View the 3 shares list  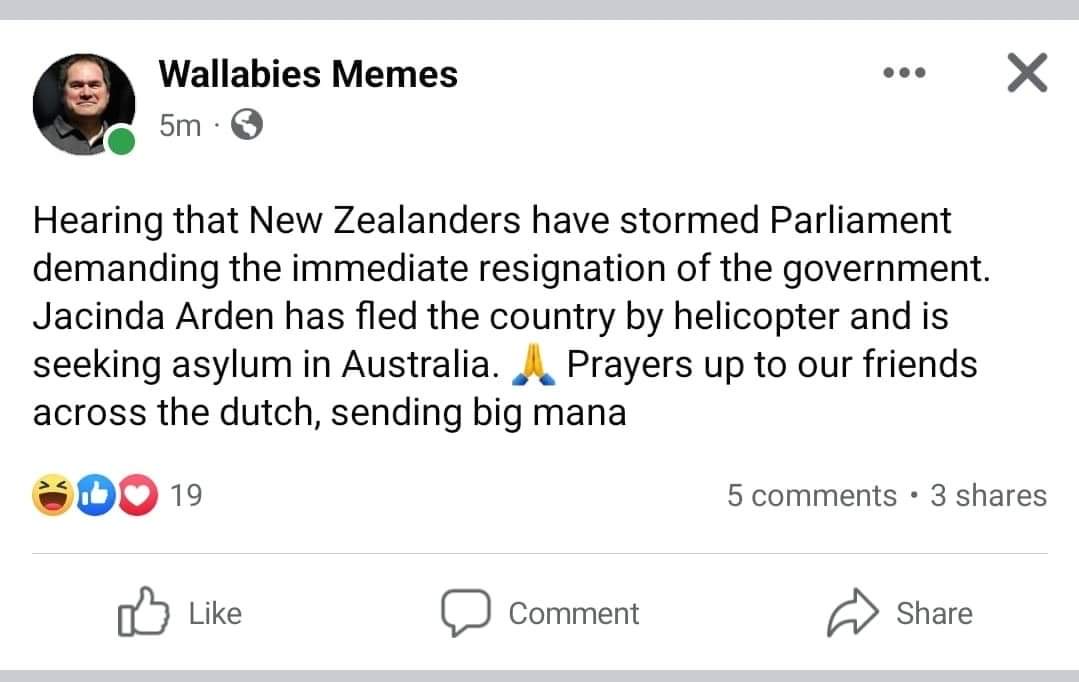point(988,496)
